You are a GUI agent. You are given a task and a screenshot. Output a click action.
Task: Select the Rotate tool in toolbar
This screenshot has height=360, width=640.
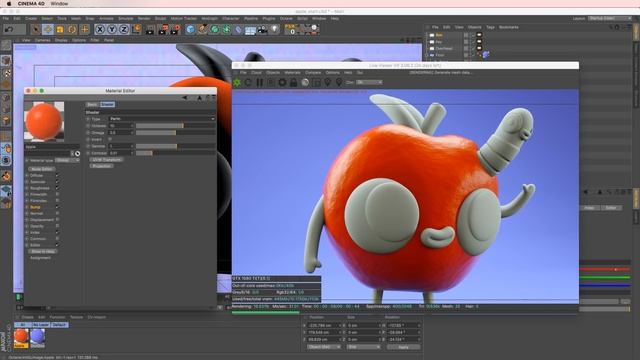[72, 29]
